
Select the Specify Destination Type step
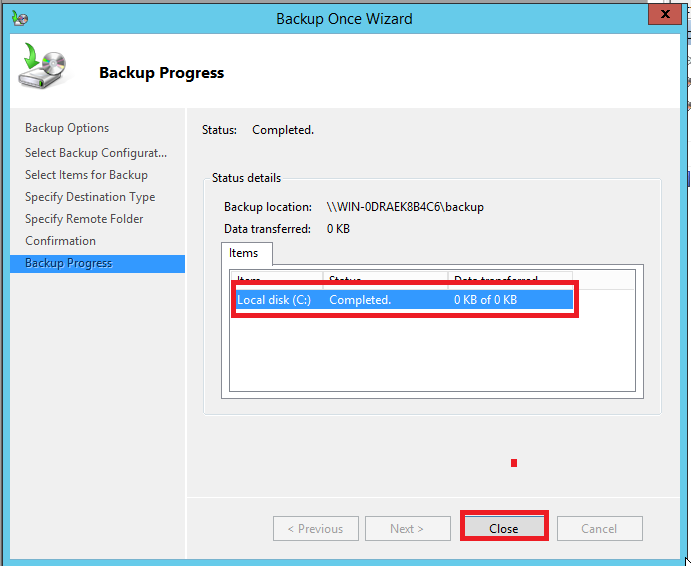[90, 197]
